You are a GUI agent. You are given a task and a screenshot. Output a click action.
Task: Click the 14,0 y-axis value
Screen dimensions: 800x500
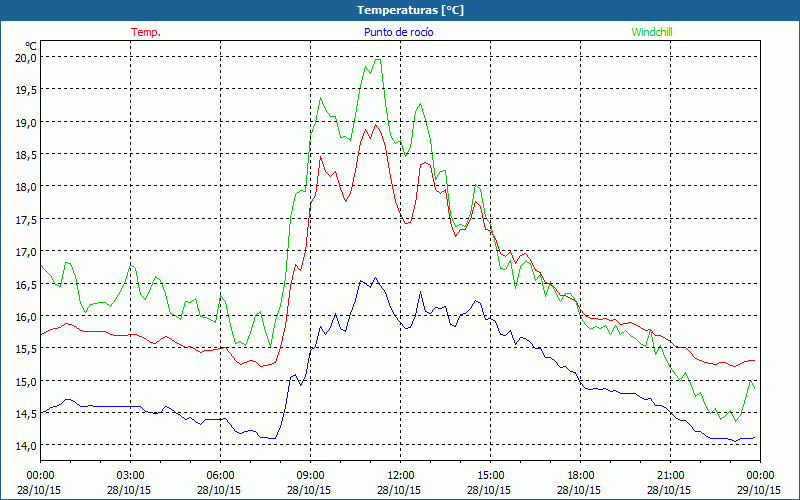pos(26,446)
